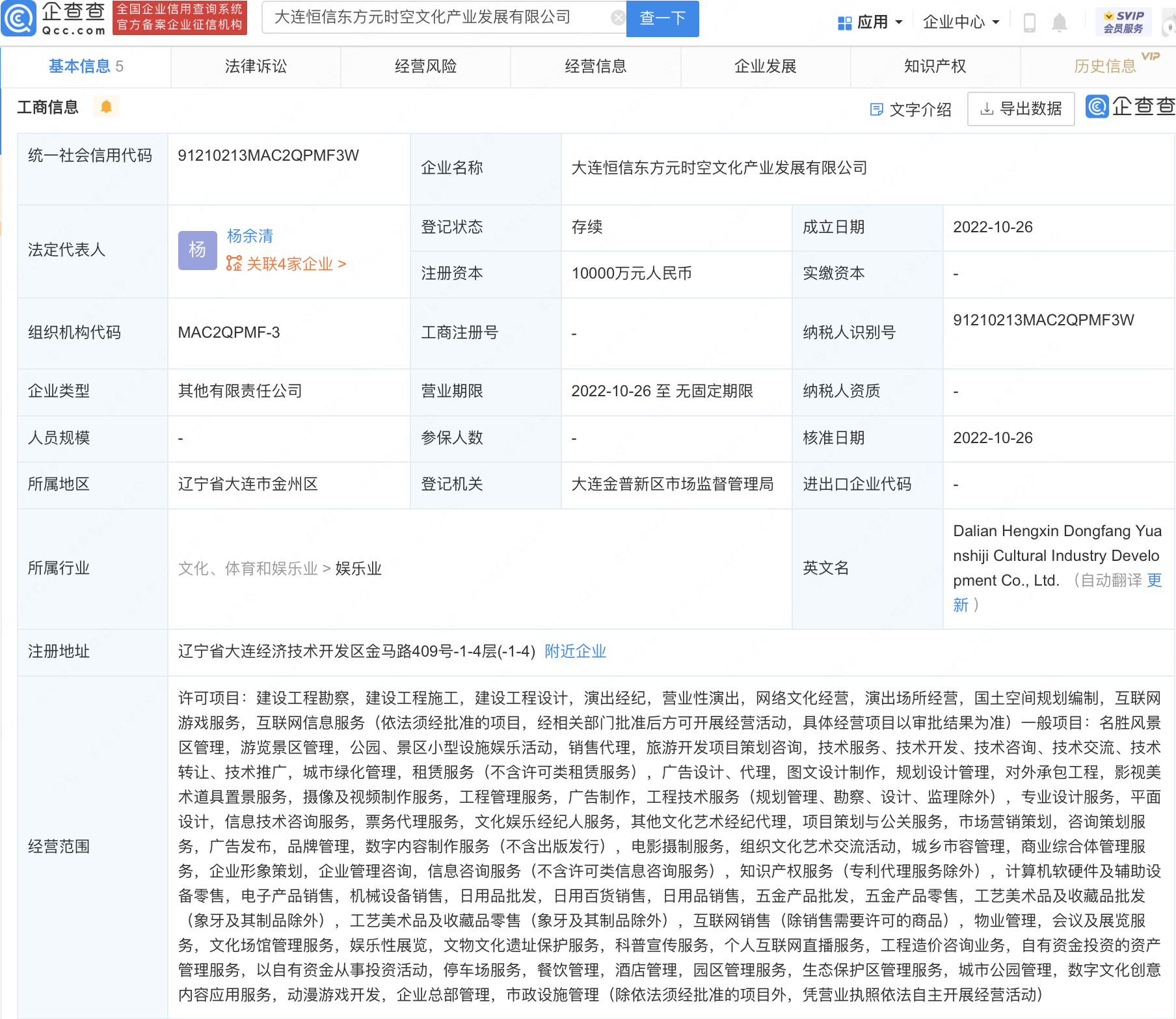Click the Qcc logo icon
The image size is (1176, 1019).
pyautogui.click(x=19, y=18)
